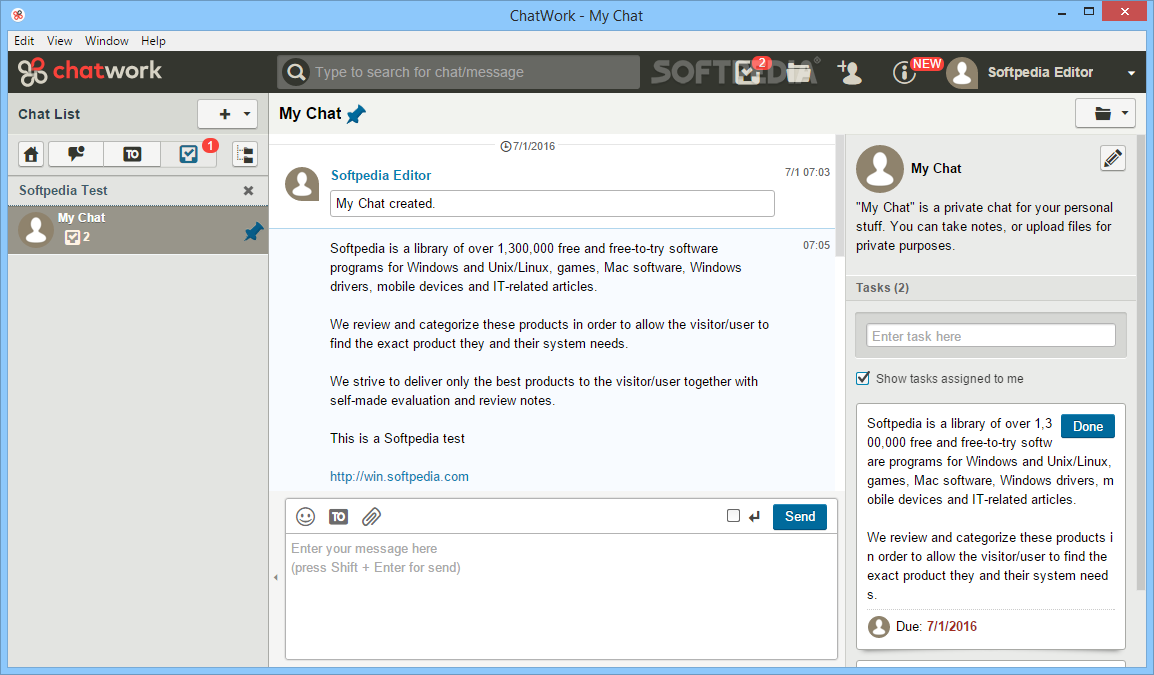Click the Softpedia Editor message avatar

pyautogui.click(x=302, y=184)
